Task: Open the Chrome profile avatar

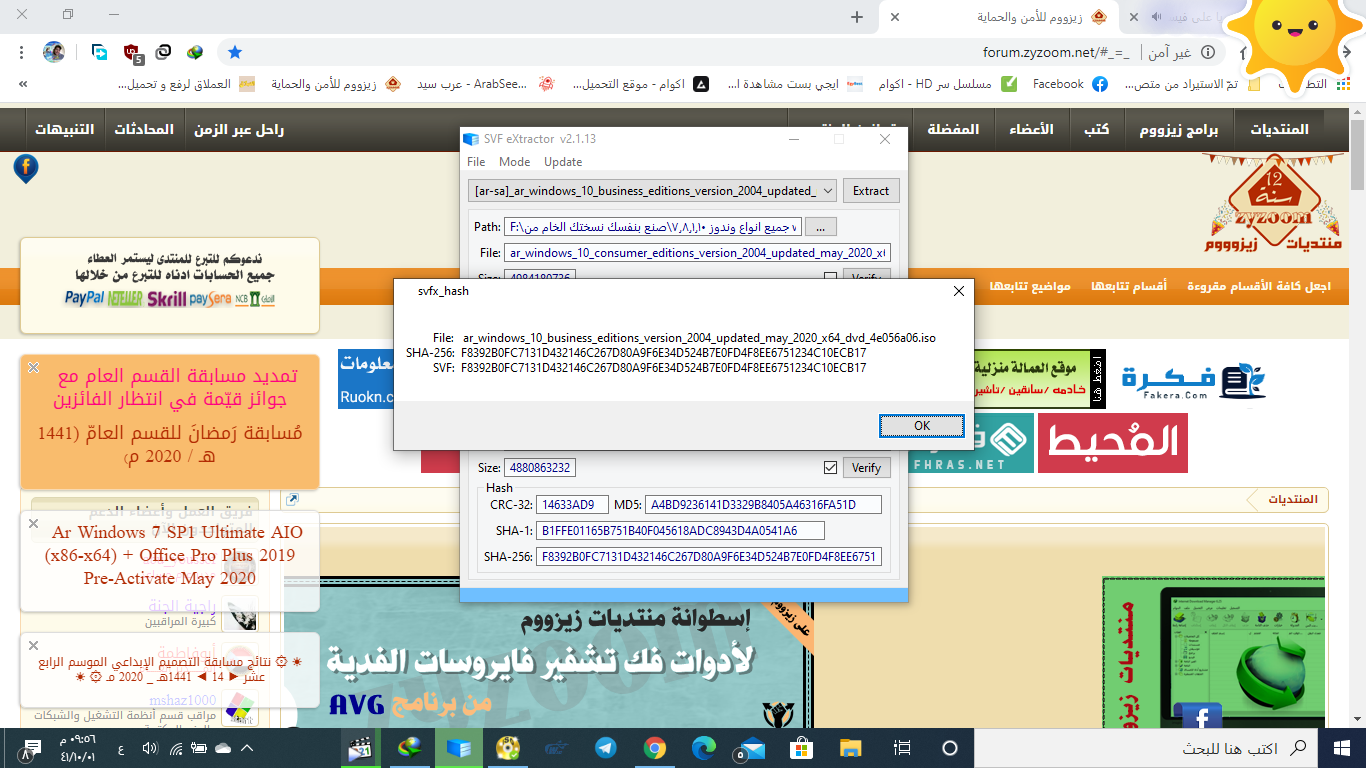Action: (54, 52)
